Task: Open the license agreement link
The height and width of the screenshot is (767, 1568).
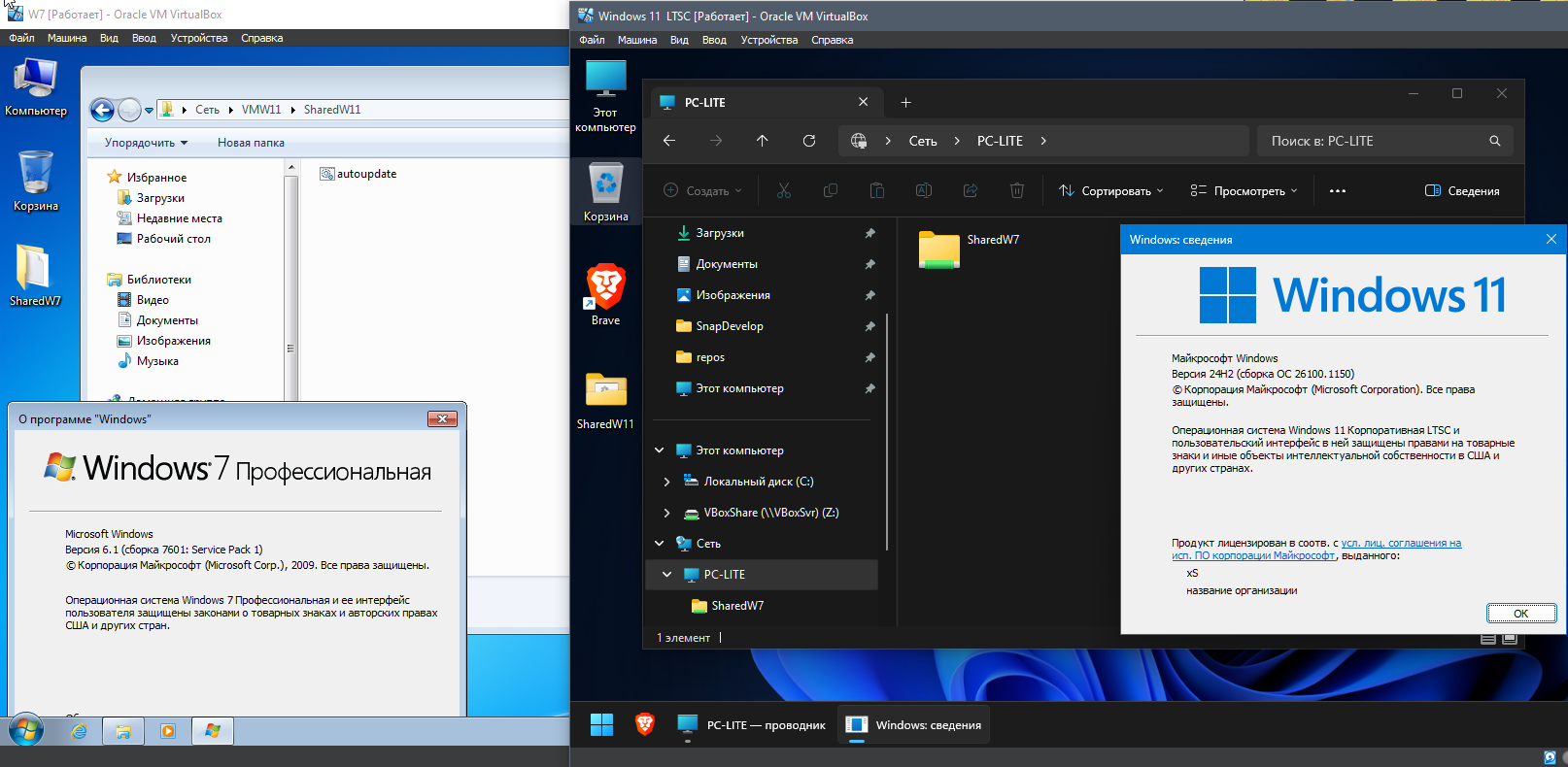Action: tap(1316, 550)
